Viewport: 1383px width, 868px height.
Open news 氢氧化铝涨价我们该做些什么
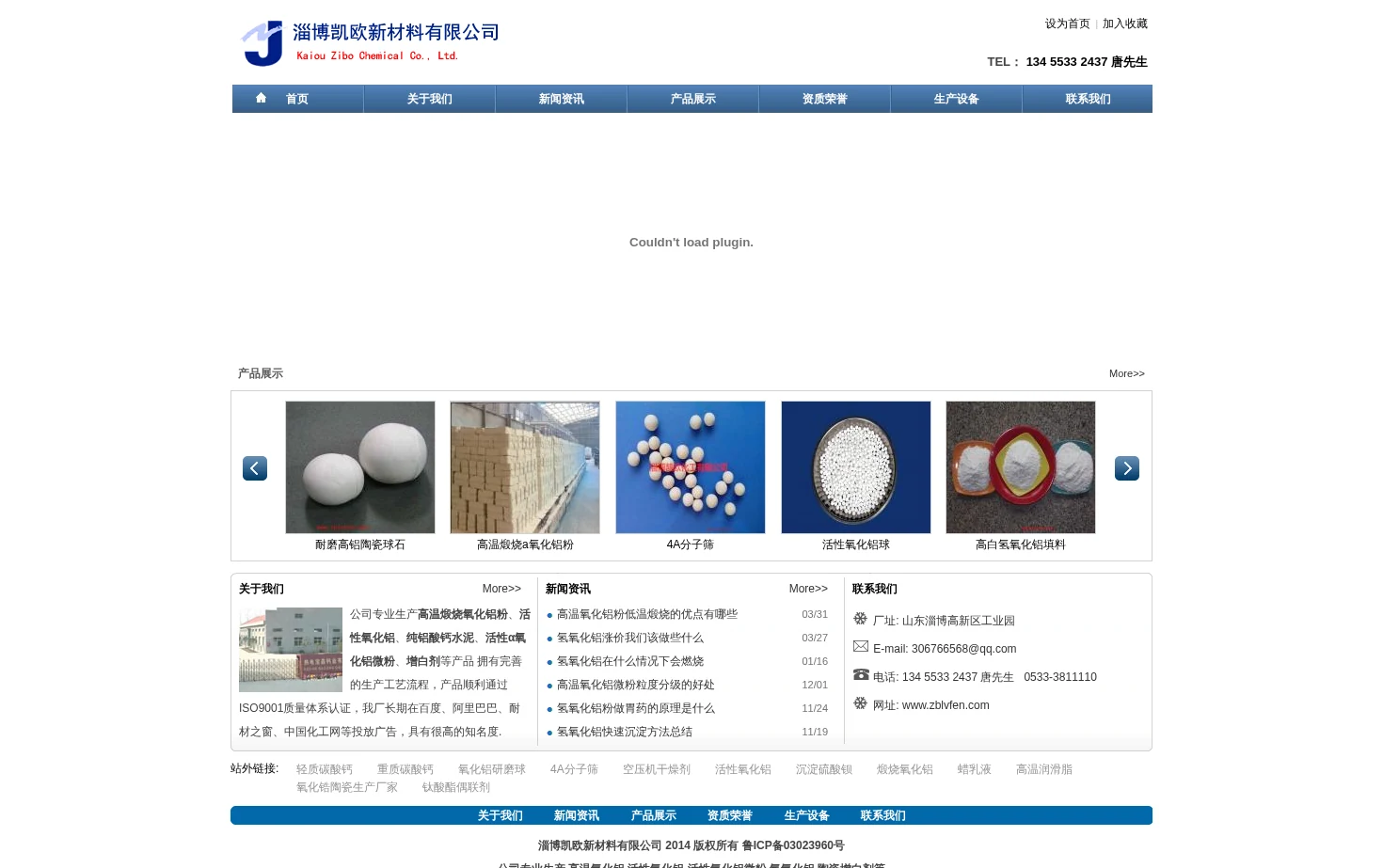pos(630,638)
